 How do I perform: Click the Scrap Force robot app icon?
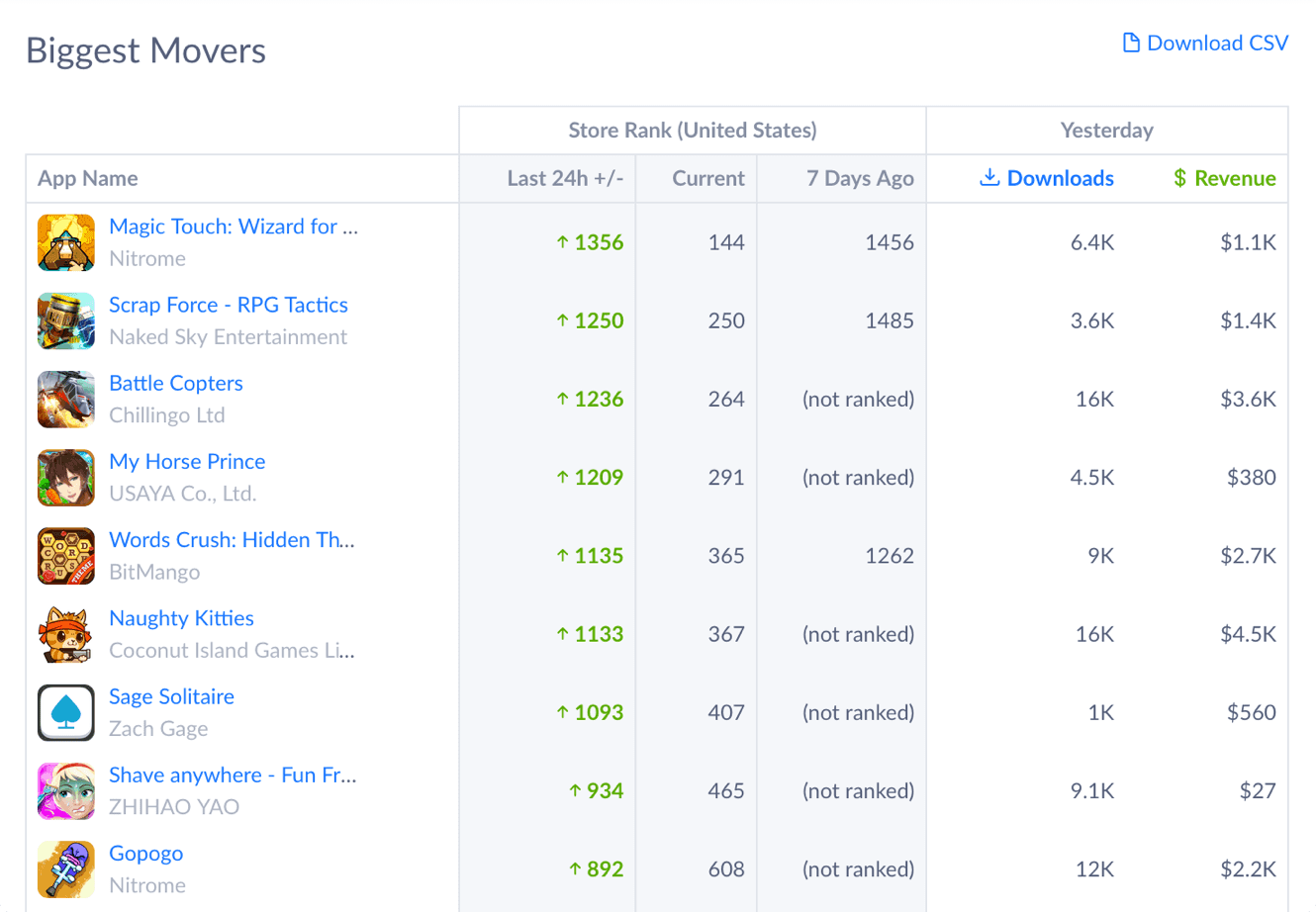(66, 320)
